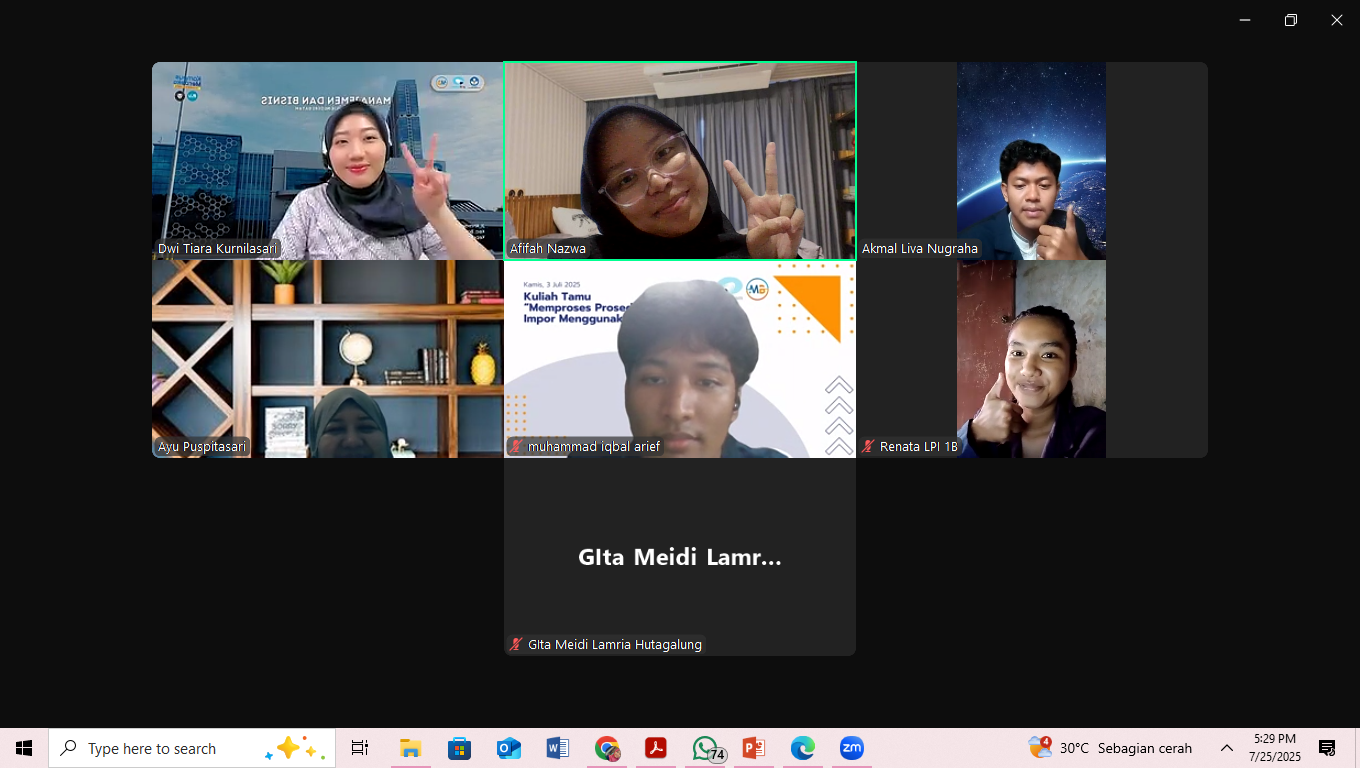Open Google Chrome from the taskbar
The height and width of the screenshot is (768, 1360).
[607, 748]
